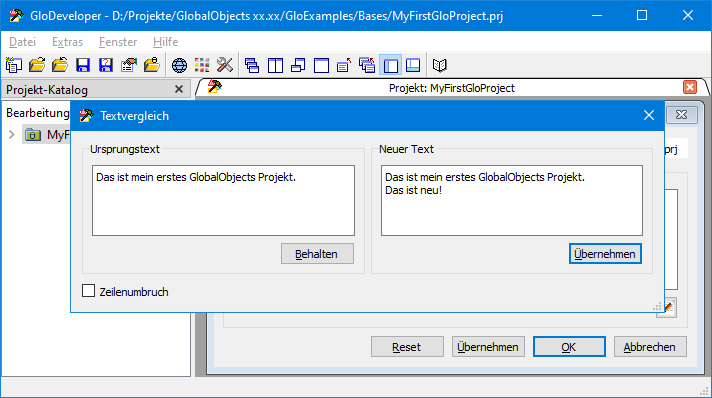
Task: Open the help book icon in toolbar
Action: click(439, 65)
